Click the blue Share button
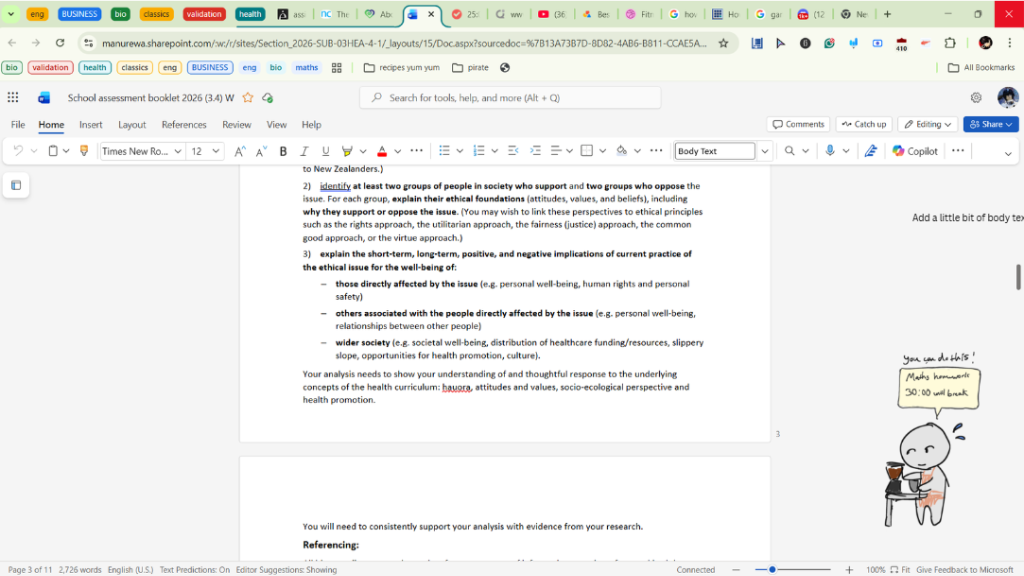 point(991,124)
